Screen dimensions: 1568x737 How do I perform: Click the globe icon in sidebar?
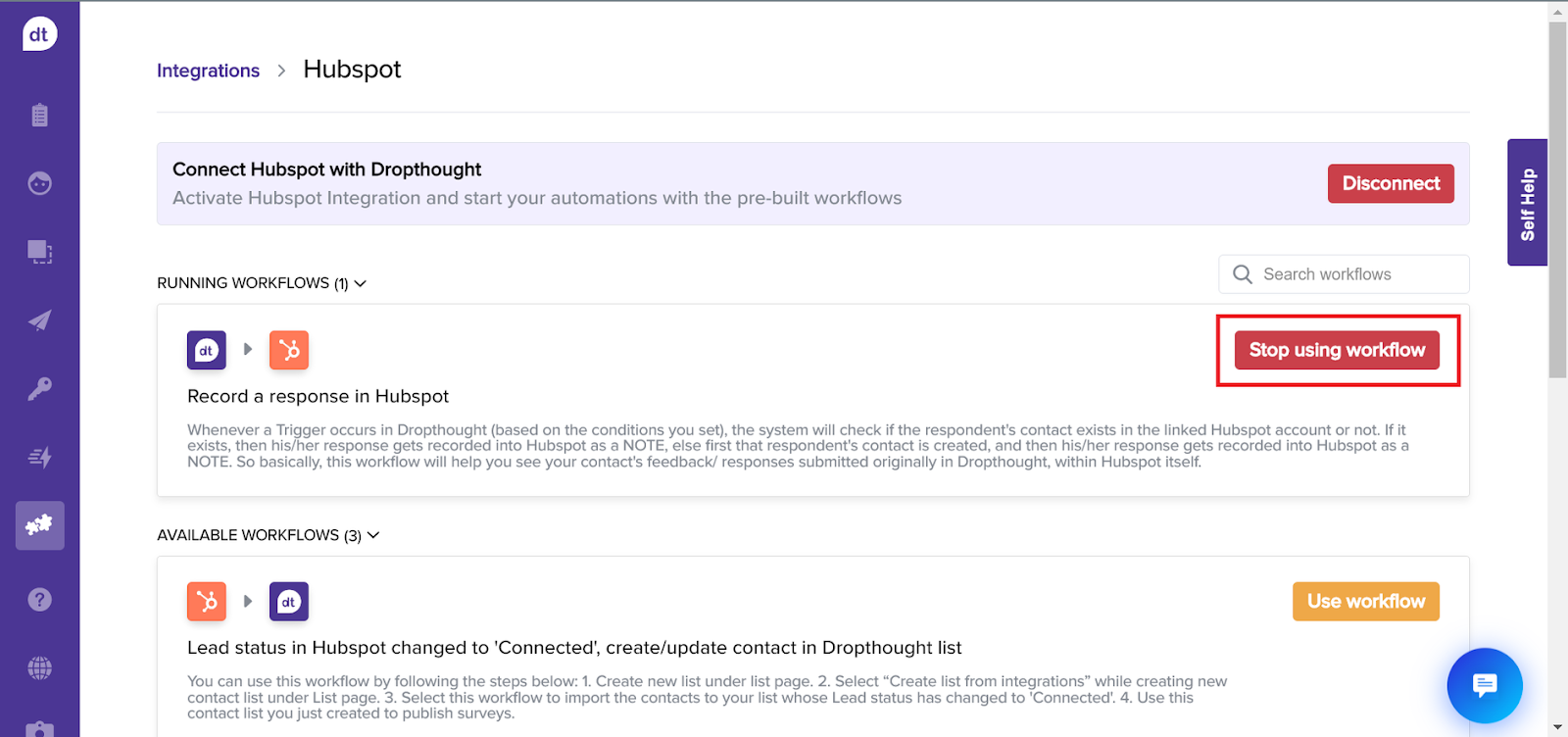[39, 668]
